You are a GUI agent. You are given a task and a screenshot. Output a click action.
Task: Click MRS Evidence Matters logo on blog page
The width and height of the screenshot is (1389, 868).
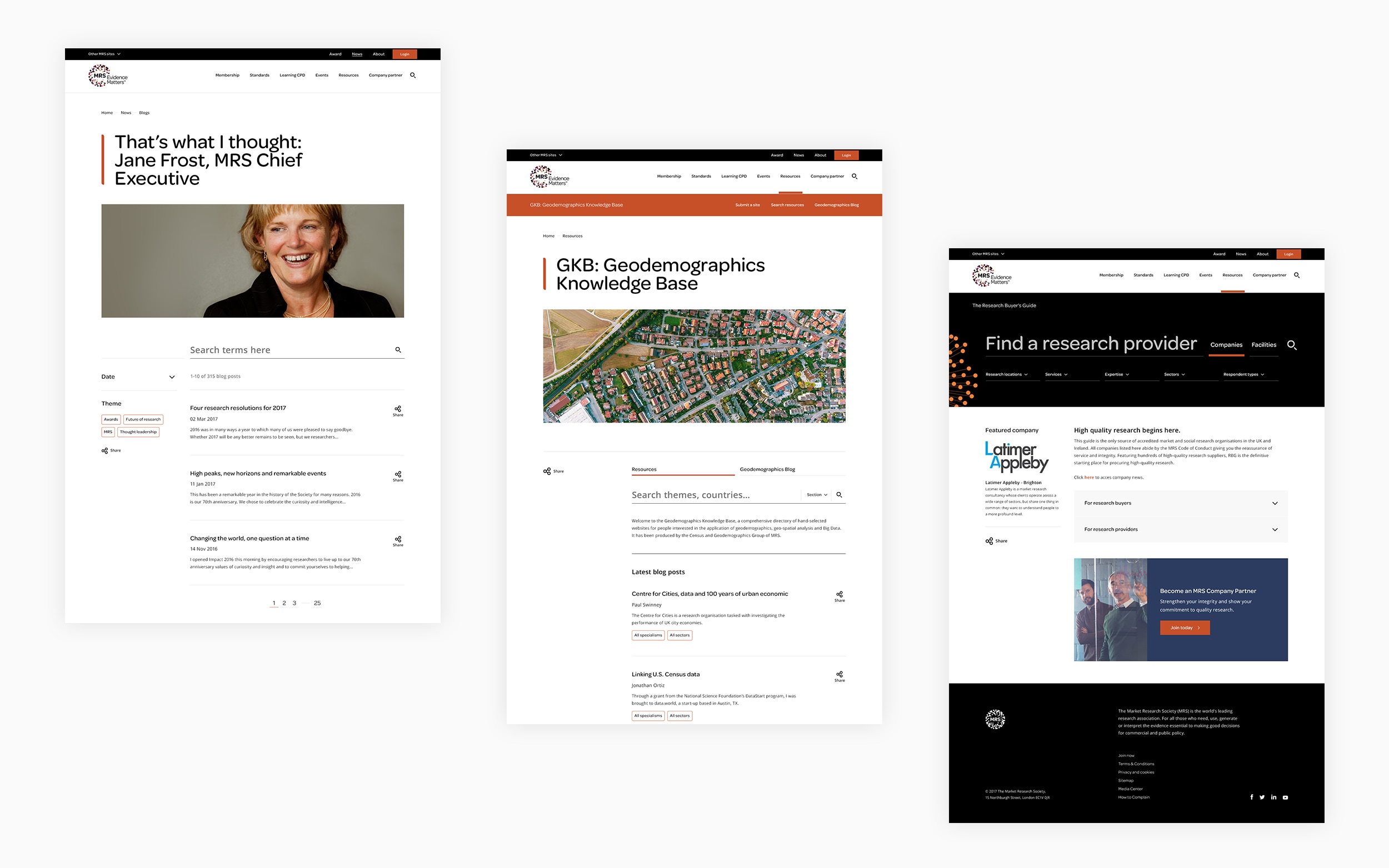(107, 76)
